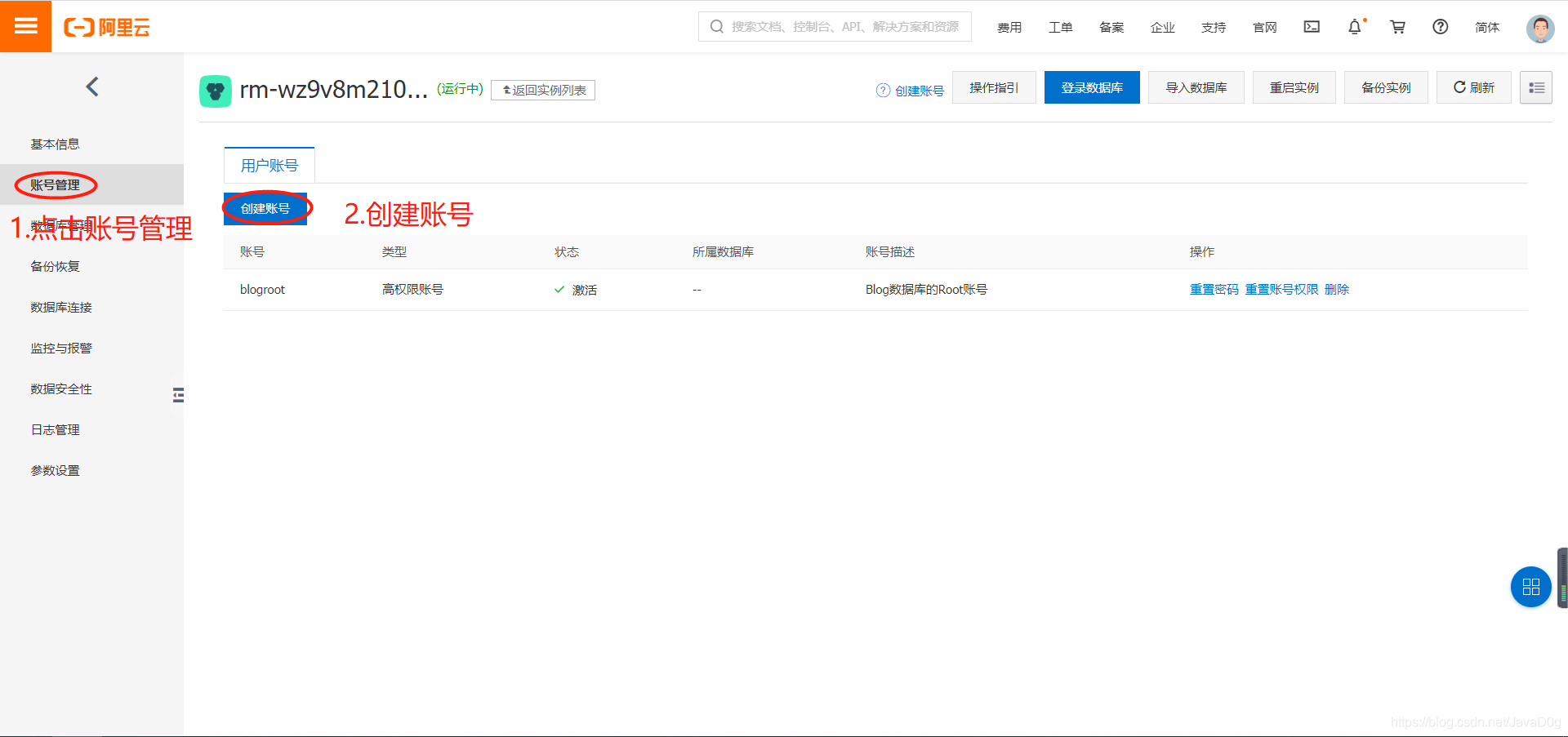Switch language via 简体
The width and height of the screenshot is (1568, 737).
1487,28
